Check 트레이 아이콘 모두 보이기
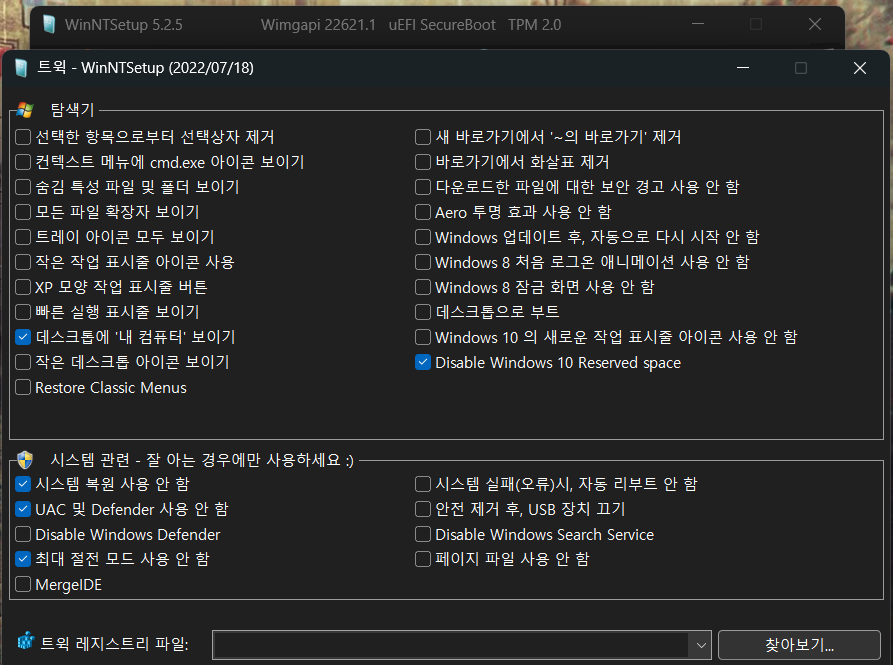The width and height of the screenshot is (893, 665). 23,237
